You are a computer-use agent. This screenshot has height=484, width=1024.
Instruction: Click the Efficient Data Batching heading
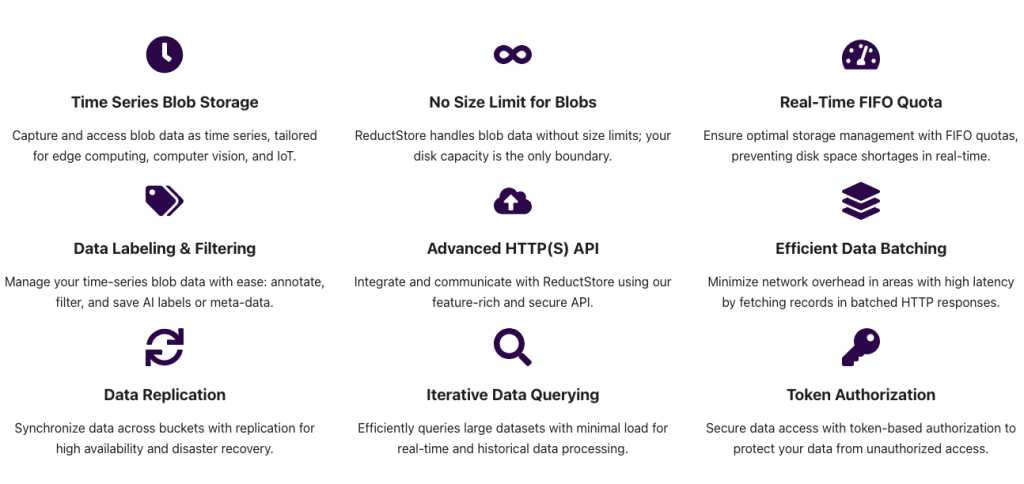click(x=860, y=248)
